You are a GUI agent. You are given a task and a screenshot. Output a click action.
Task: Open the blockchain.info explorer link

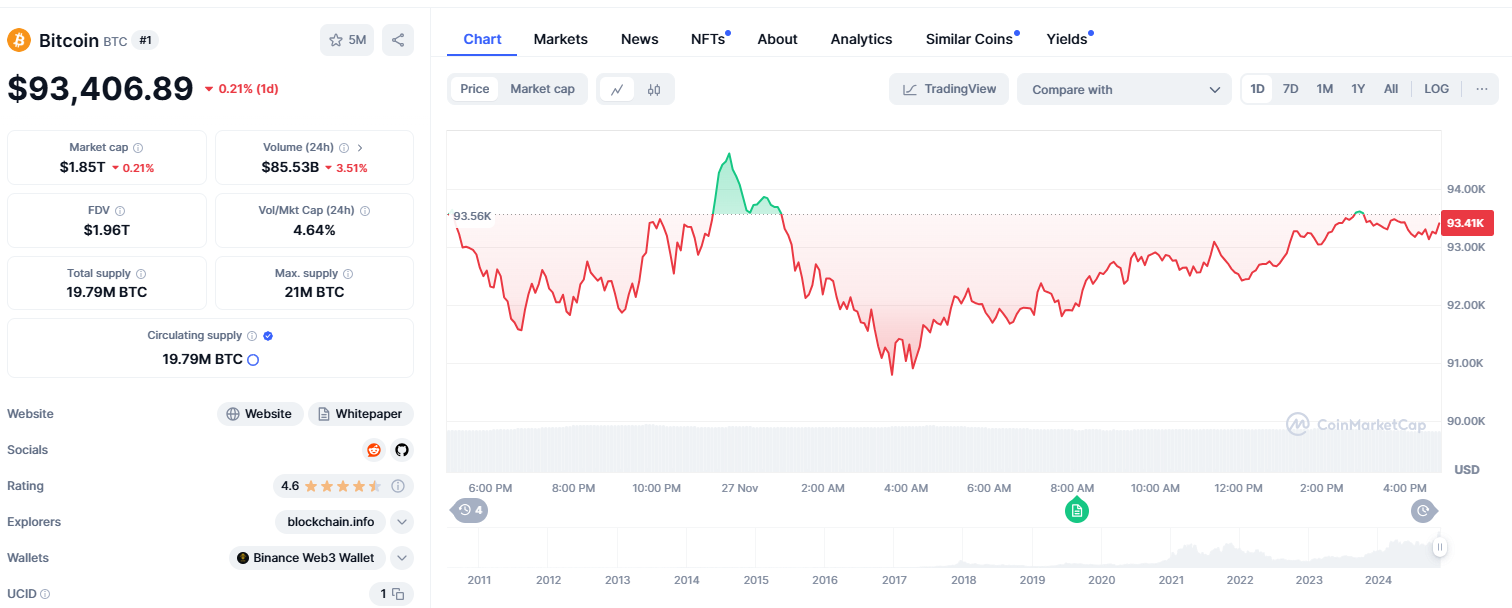pos(331,522)
